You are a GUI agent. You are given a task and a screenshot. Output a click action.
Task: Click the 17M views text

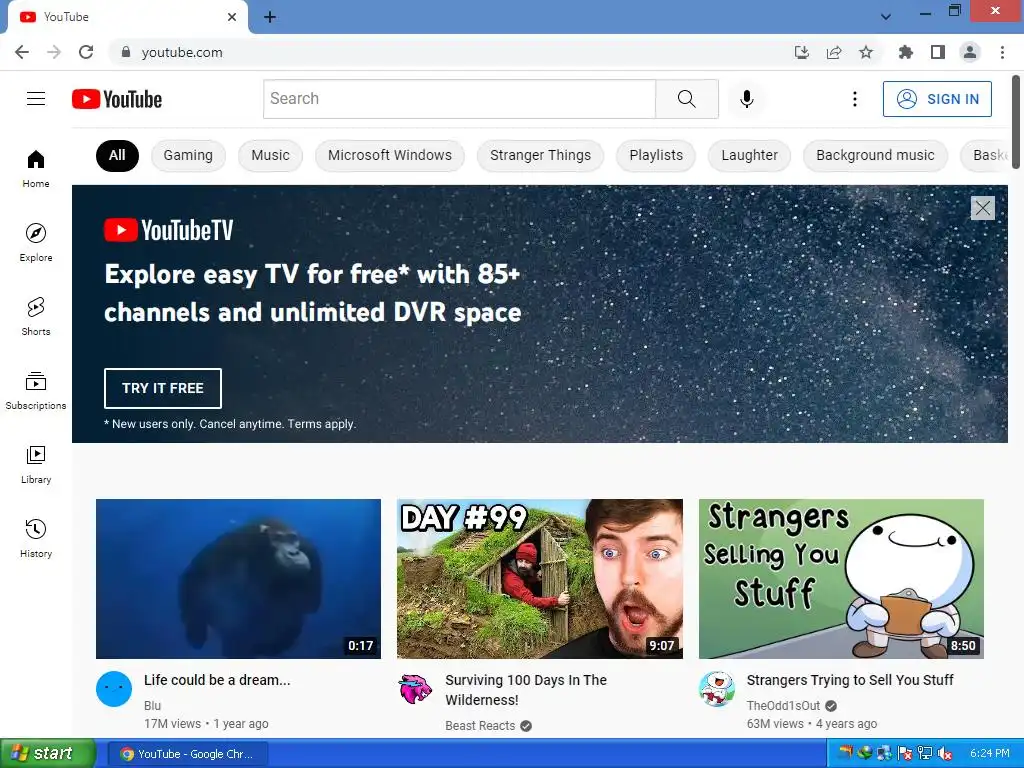click(x=172, y=724)
